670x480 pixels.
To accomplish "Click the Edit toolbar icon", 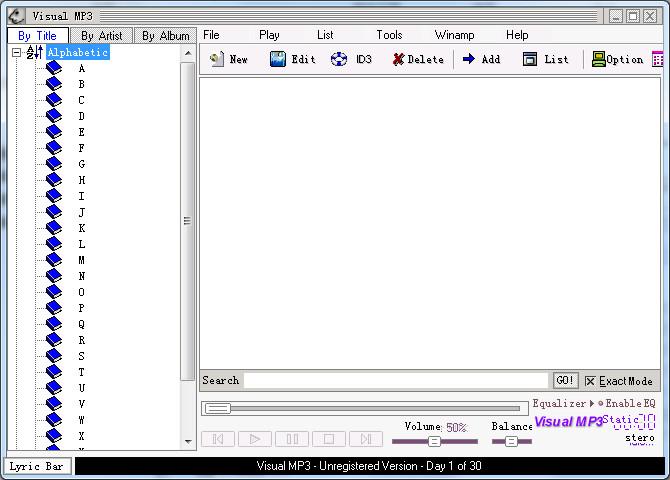I will tap(277, 59).
